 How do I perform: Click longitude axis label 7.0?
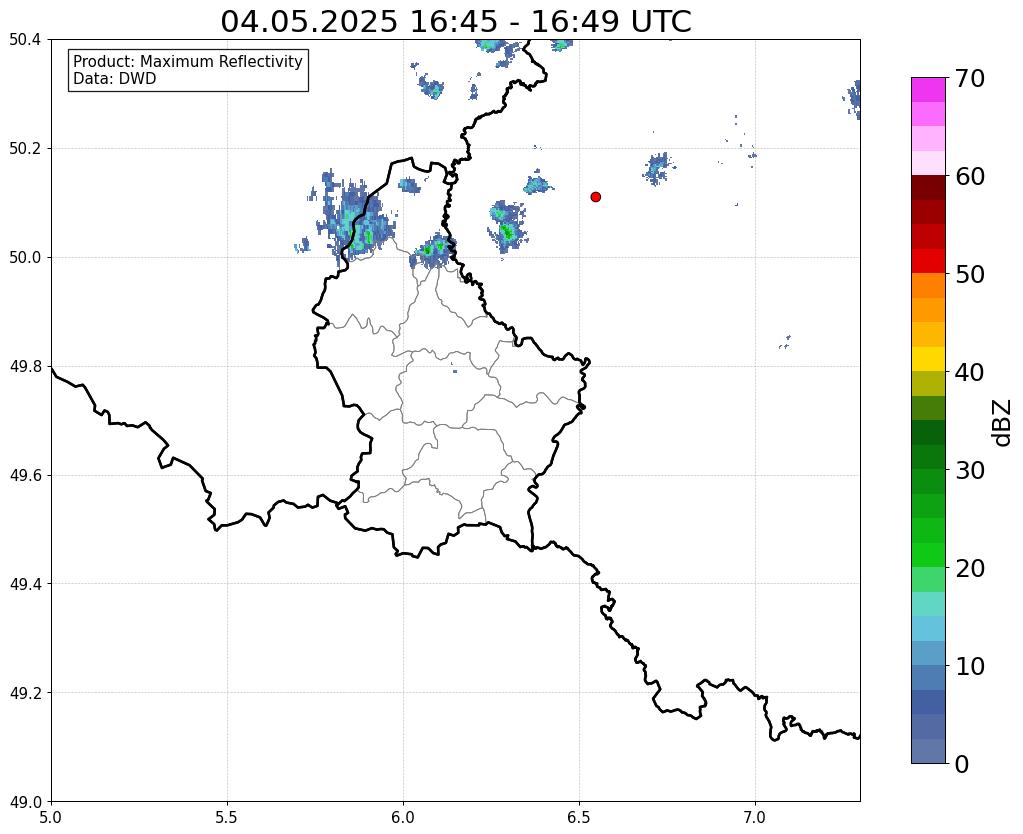pyautogui.click(x=755, y=818)
